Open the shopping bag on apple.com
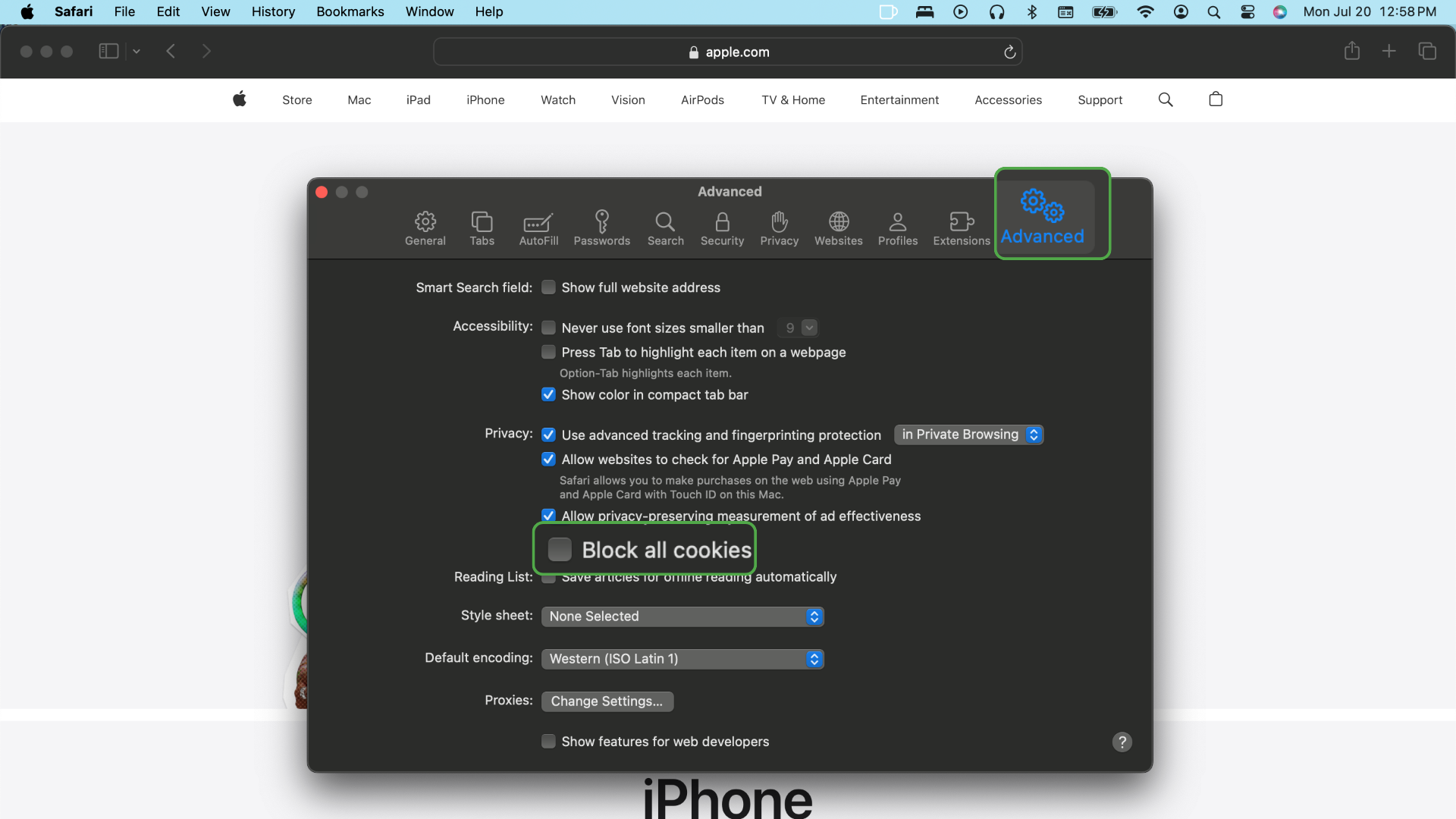 (1216, 99)
